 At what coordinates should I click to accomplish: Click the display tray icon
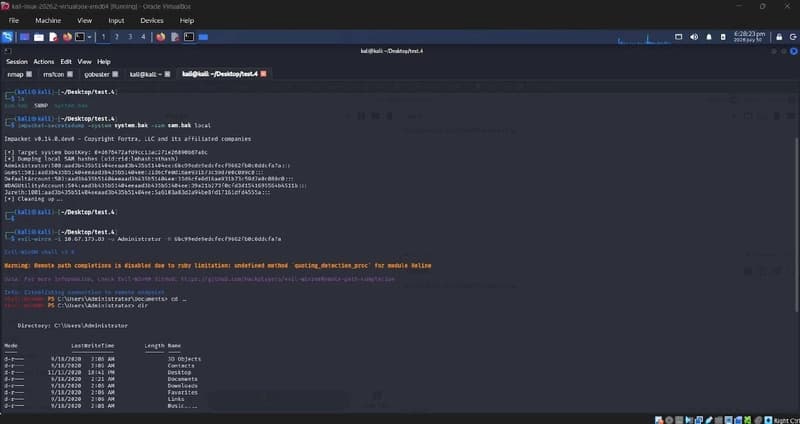(x=679, y=37)
